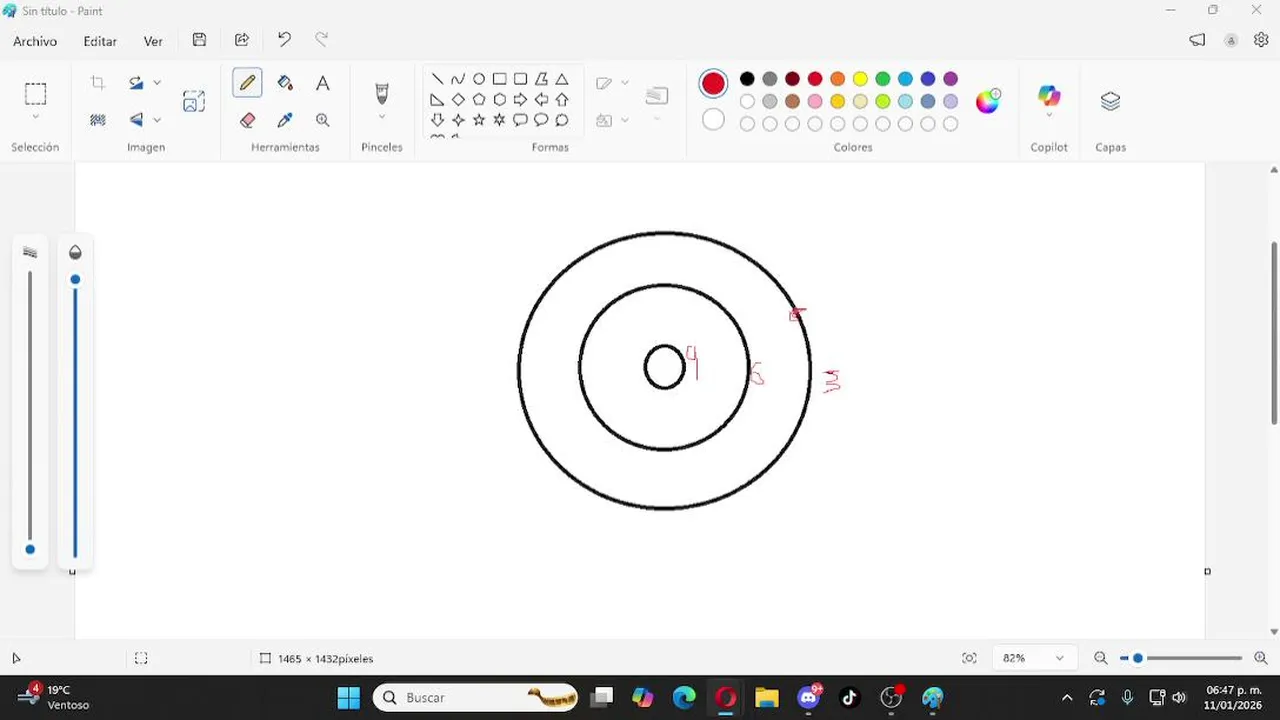This screenshot has height=720, width=1280.
Task: Open the Ver menu
Action: click(153, 41)
